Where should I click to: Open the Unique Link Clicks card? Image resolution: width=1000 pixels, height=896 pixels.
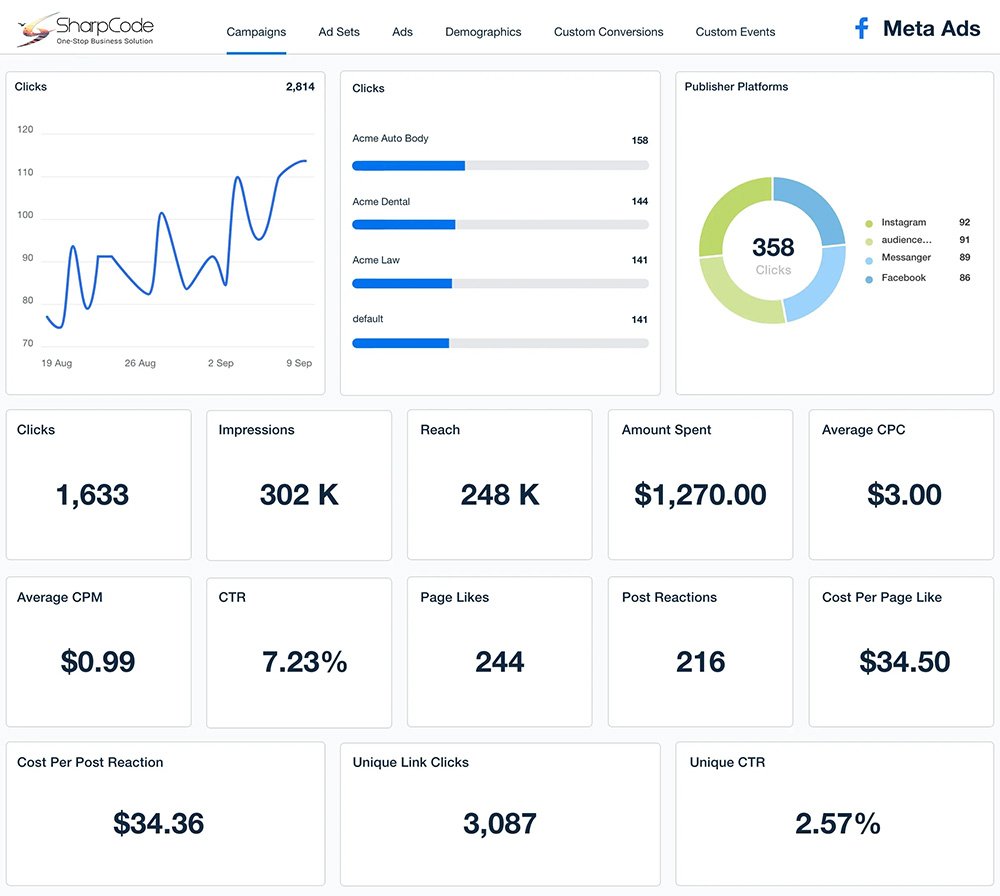pos(500,813)
